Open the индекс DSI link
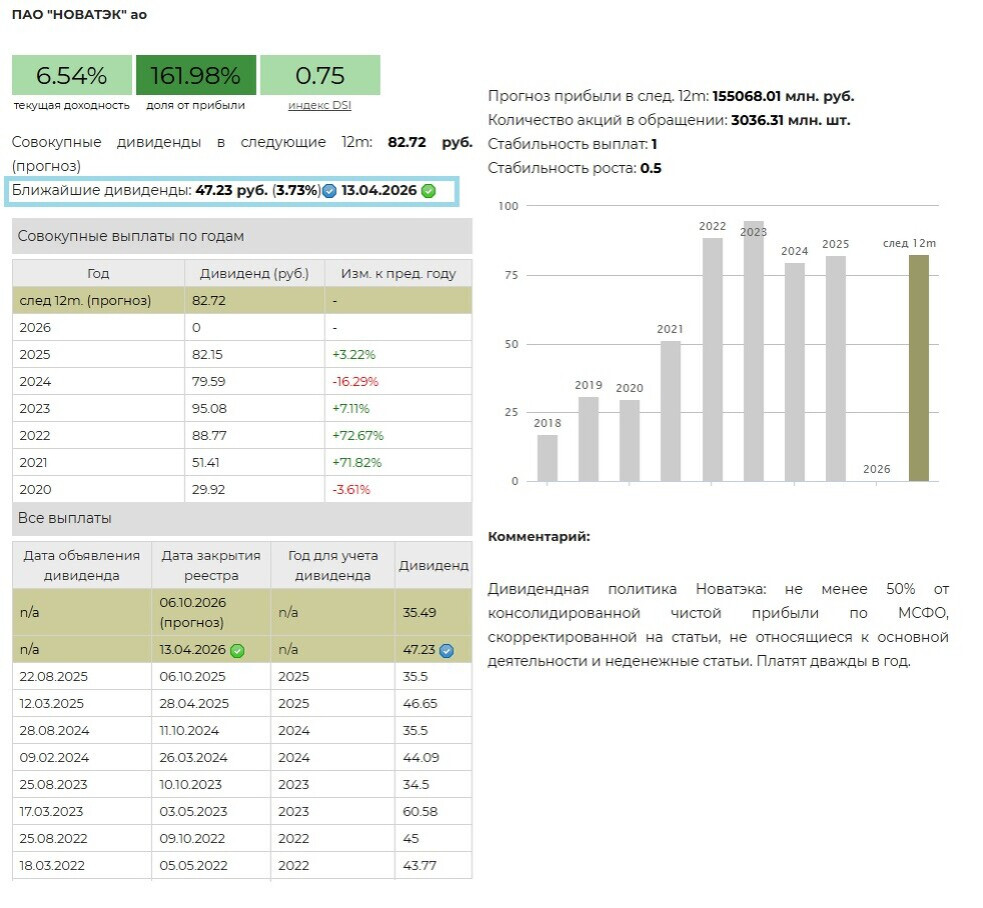983x908 pixels. tap(319, 105)
